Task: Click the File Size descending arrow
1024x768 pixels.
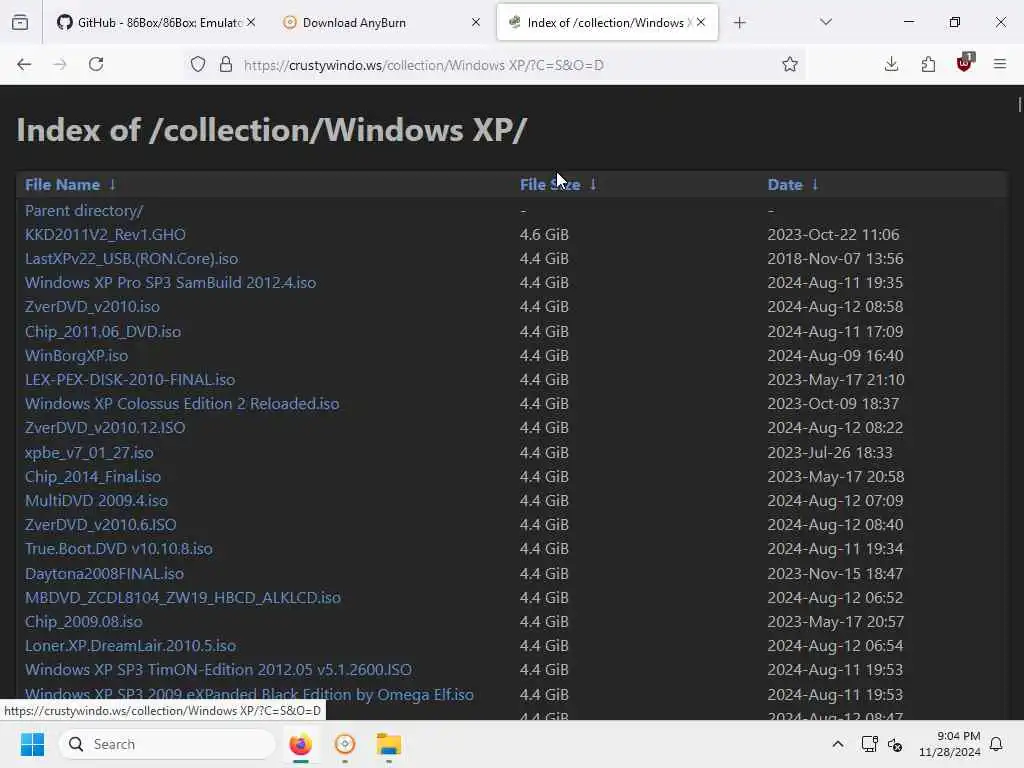Action: click(593, 185)
